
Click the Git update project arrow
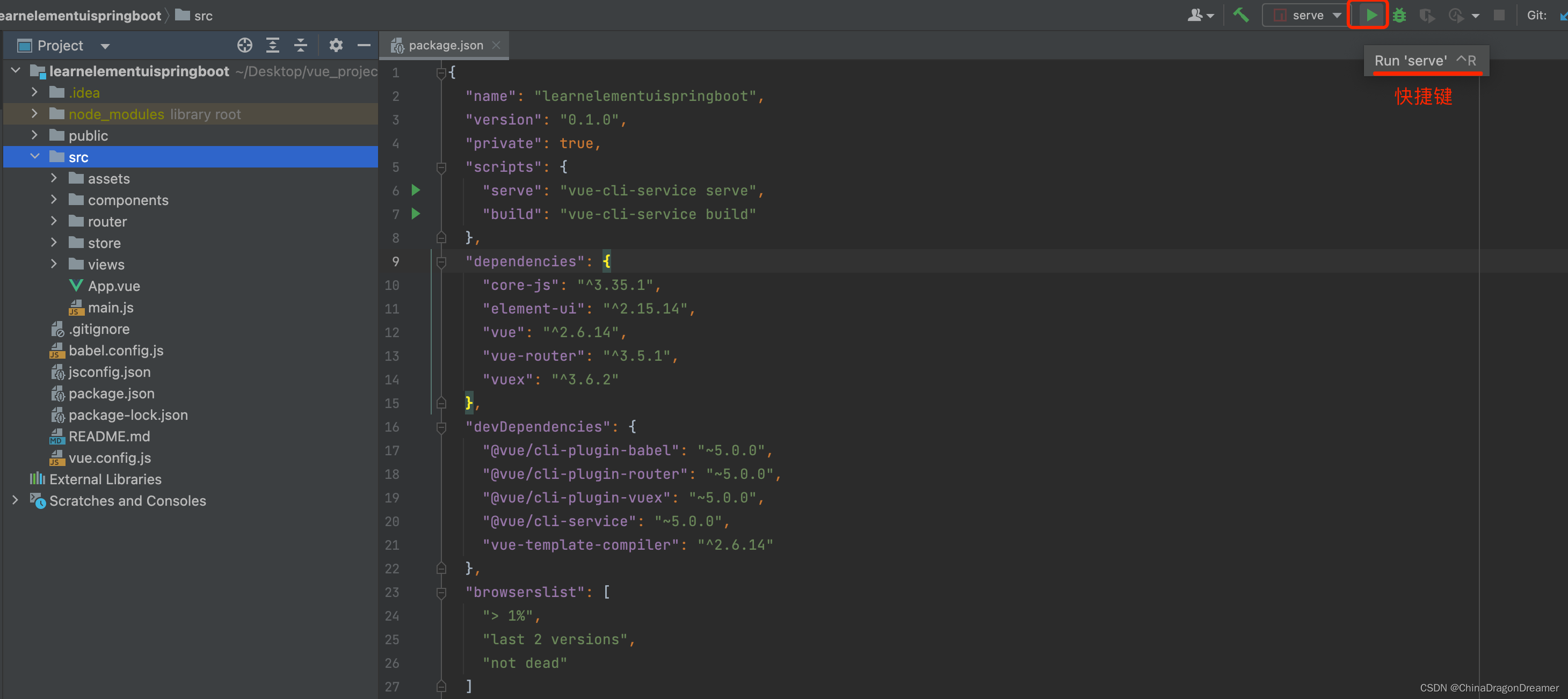[1563, 15]
